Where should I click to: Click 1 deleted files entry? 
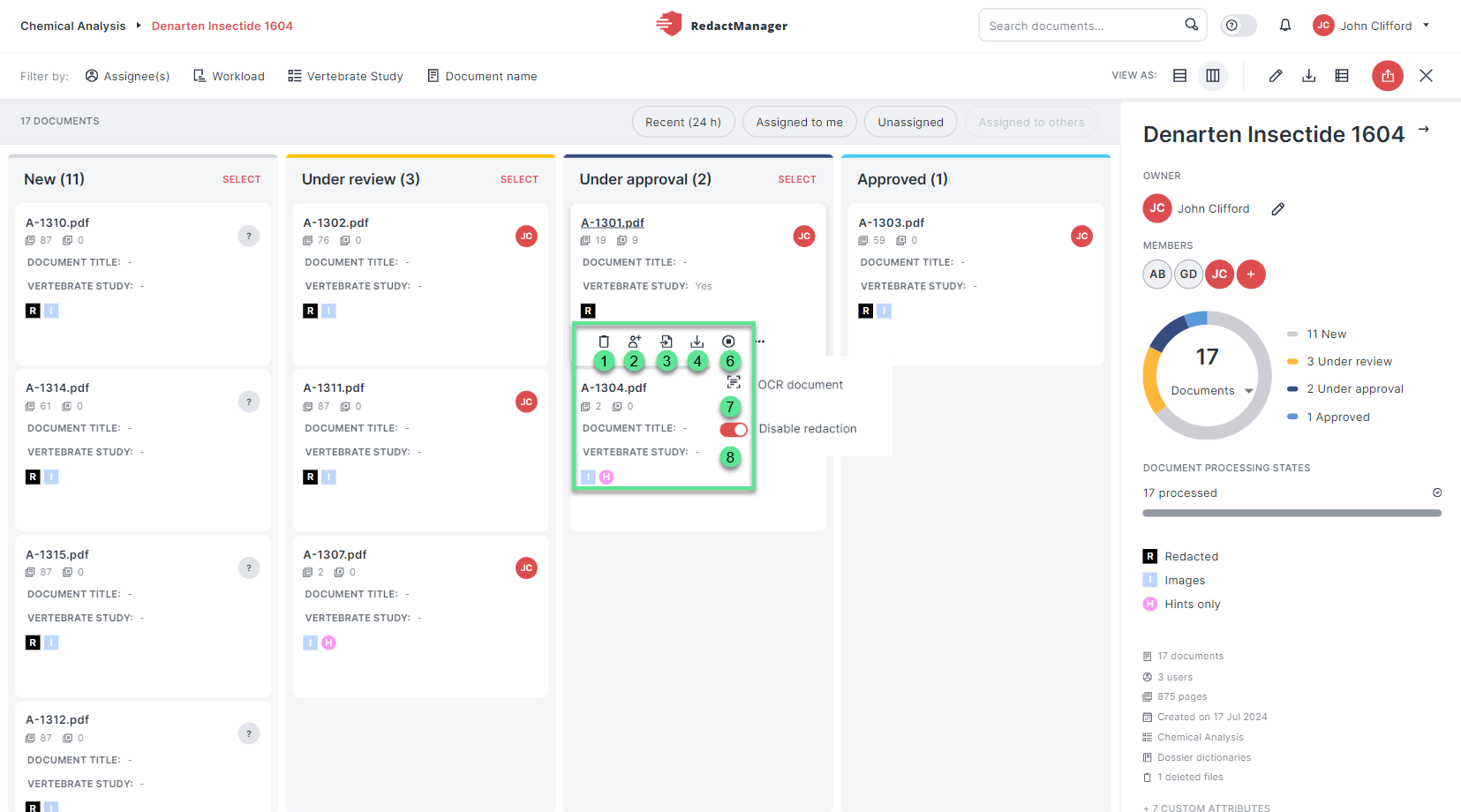point(1184,777)
